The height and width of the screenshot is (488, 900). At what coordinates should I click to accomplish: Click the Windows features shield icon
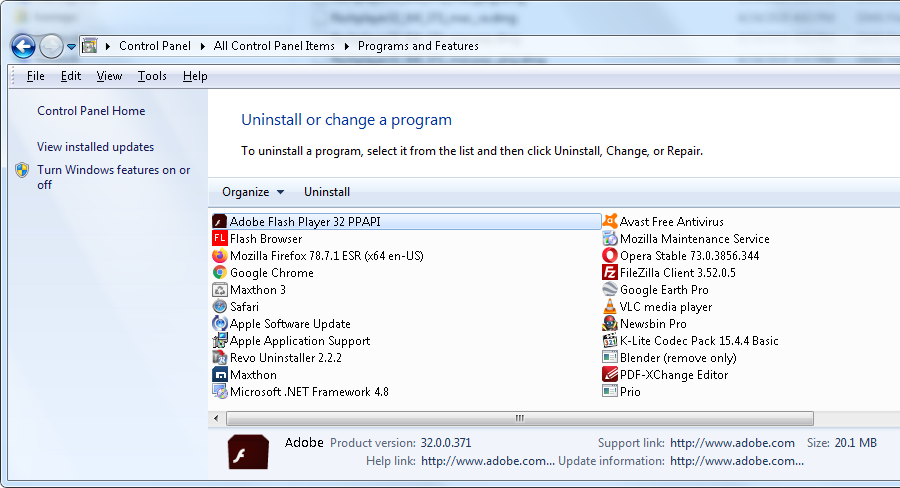coord(22,170)
